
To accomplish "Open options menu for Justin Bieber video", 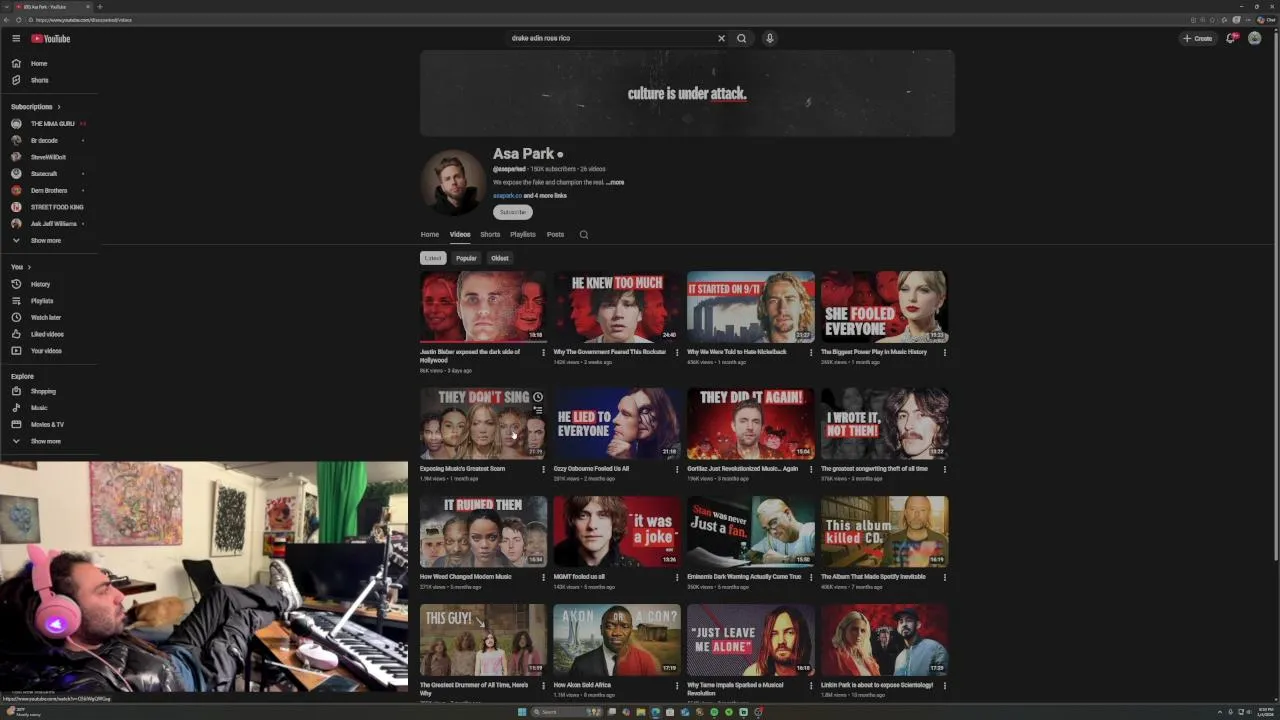I will pyautogui.click(x=544, y=352).
